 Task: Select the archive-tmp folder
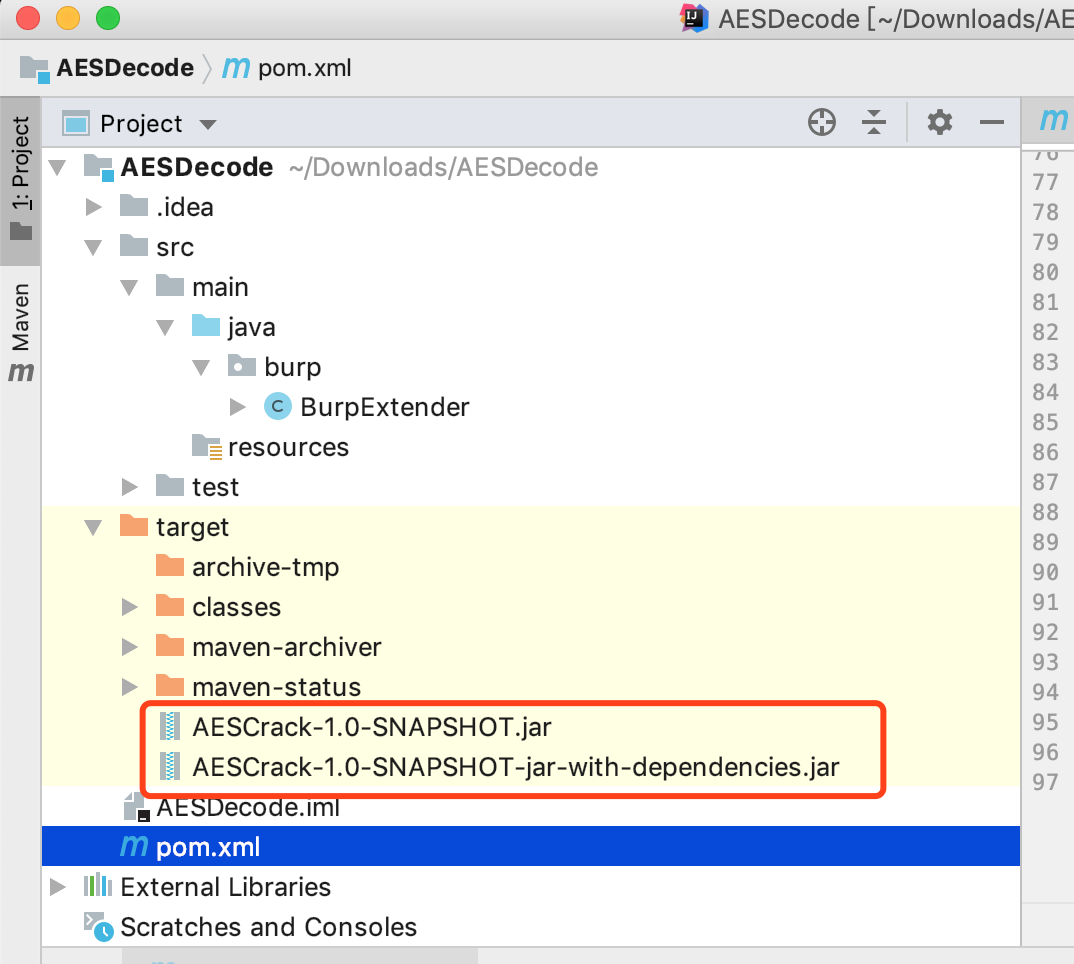pos(266,567)
